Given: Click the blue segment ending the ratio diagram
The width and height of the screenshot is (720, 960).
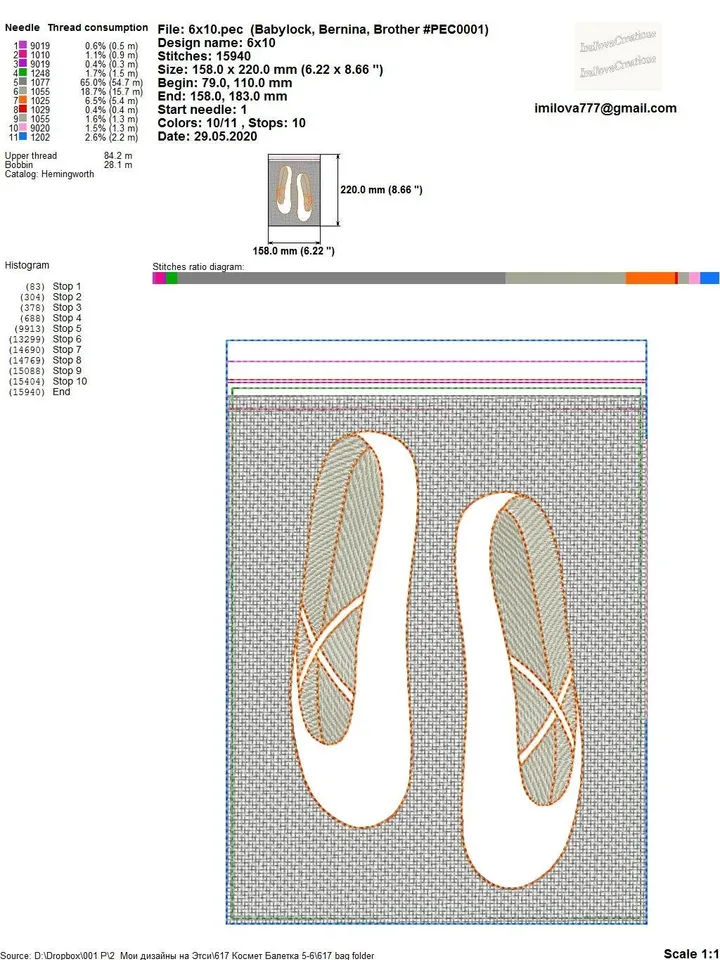Looking at the screenshot, I should (710, 278).
